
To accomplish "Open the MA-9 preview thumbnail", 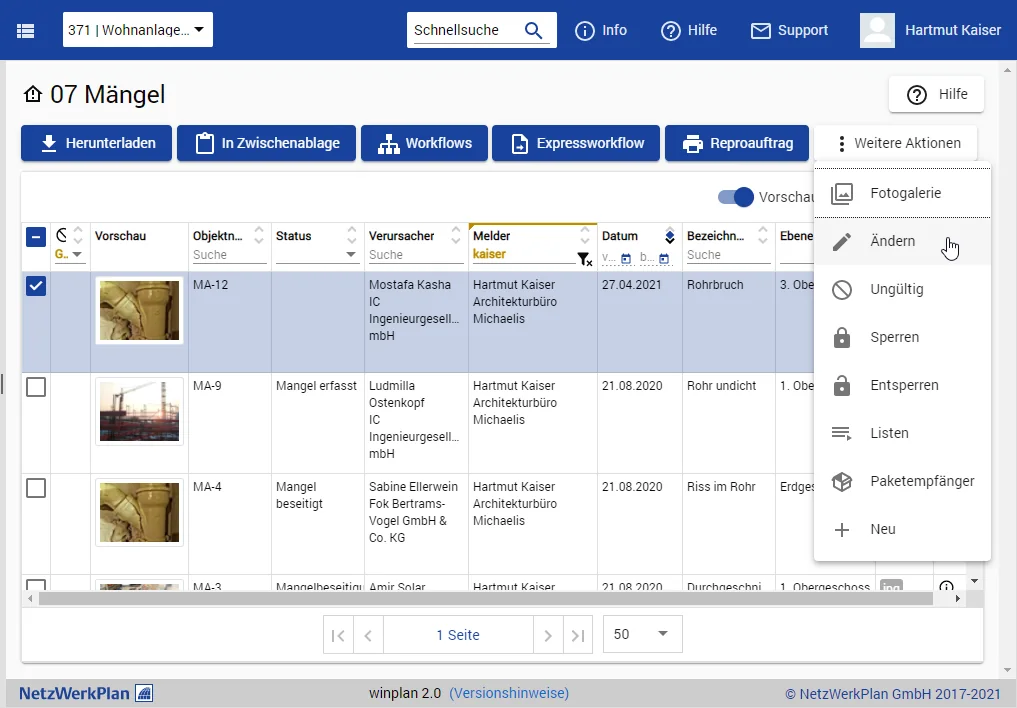I will coord(139,412).
